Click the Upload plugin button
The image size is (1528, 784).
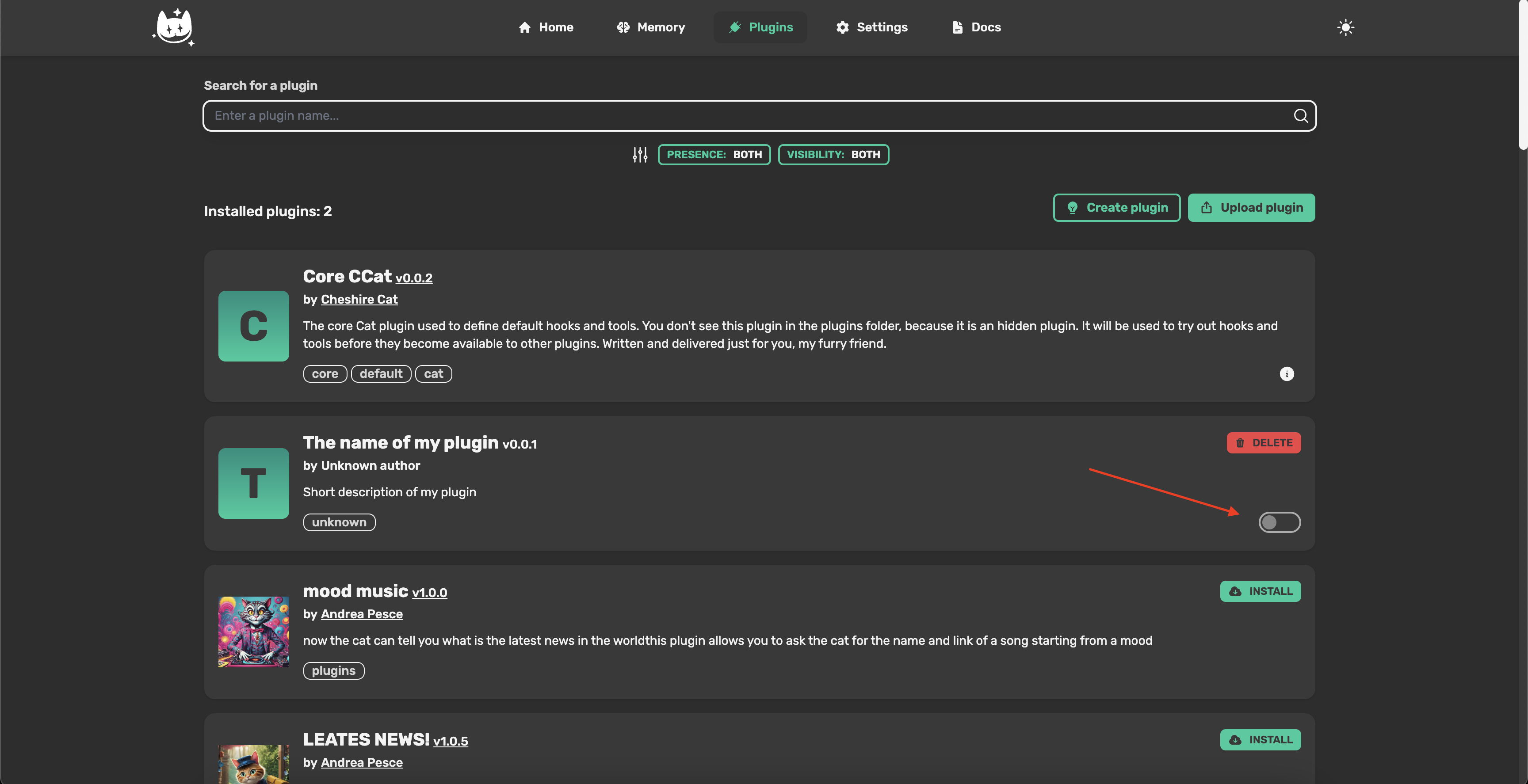[1251, 208]
